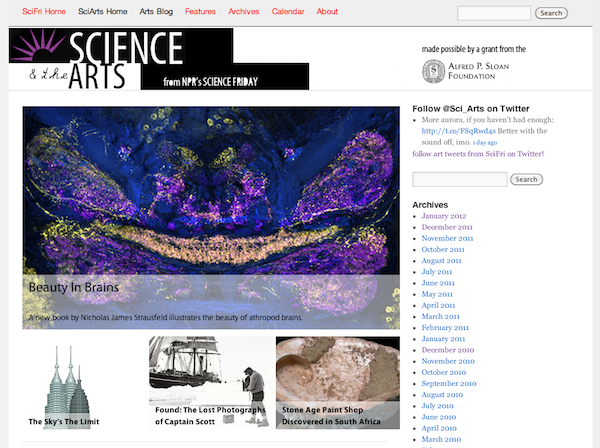Open the SciFri Home nav link

coord(44,11)
